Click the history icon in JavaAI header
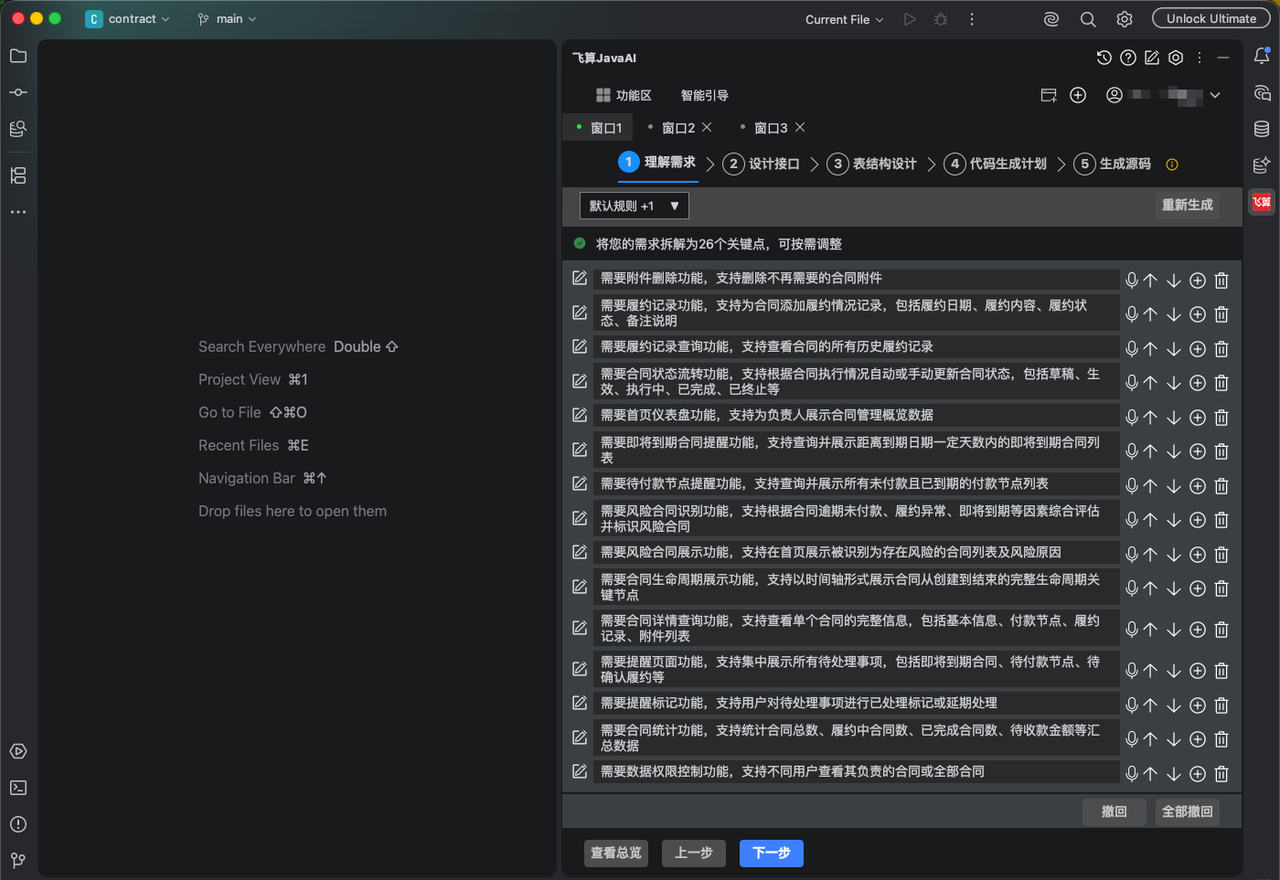This screenshot has width=1280, height=880. click(1104, 58)
